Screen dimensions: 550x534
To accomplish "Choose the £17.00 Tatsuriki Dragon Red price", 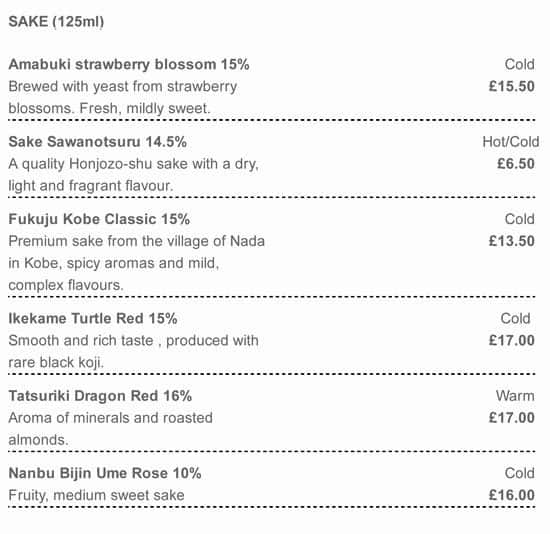I will [512, 418].
